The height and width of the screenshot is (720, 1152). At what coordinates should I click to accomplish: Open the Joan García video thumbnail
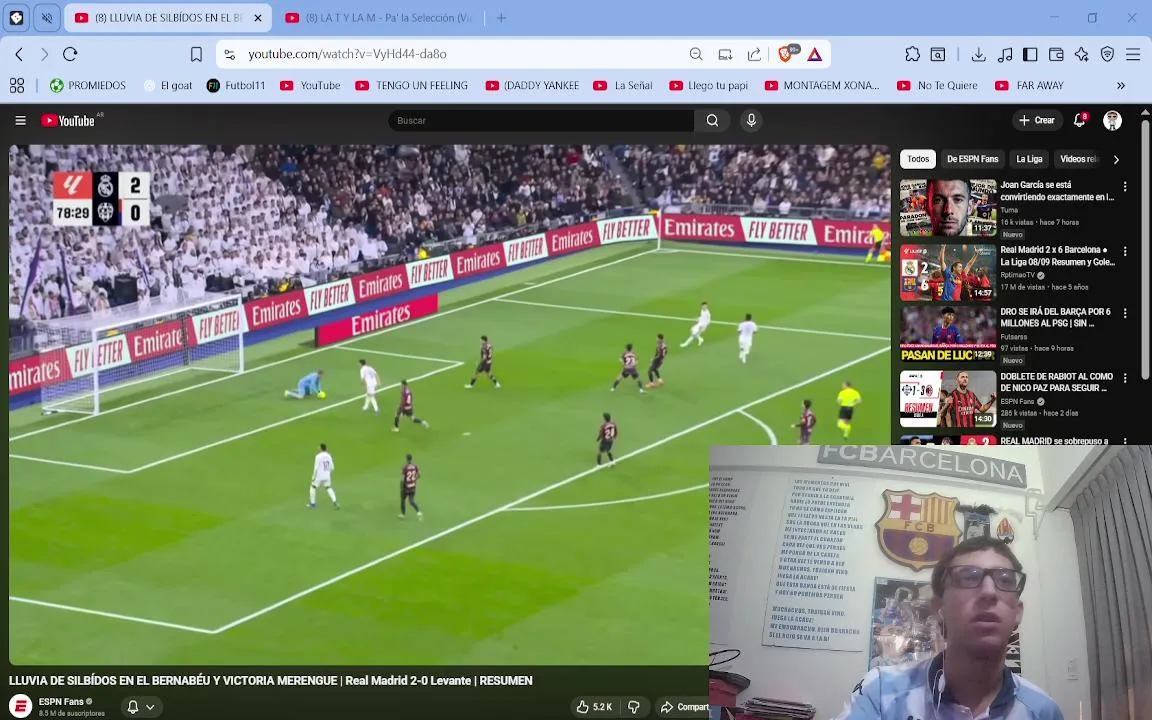948,207
